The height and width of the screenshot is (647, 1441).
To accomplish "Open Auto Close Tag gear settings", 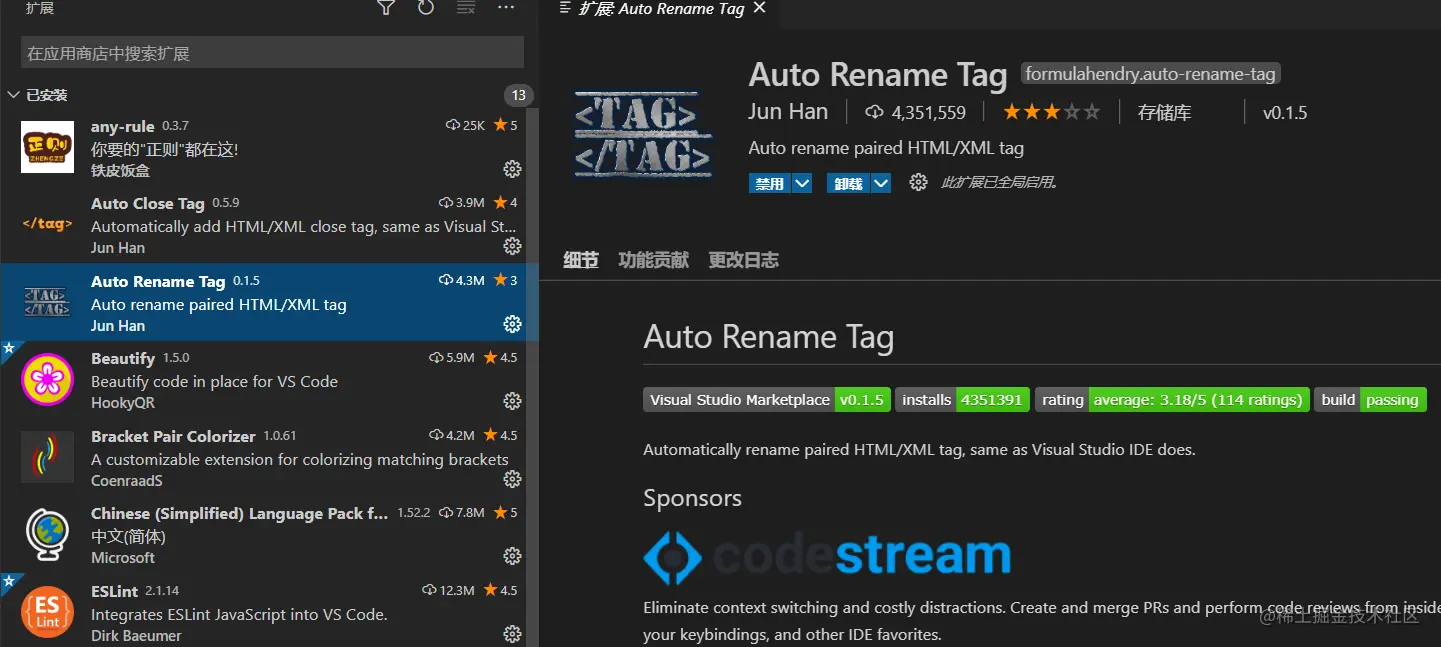I will [x=512, y=246].
